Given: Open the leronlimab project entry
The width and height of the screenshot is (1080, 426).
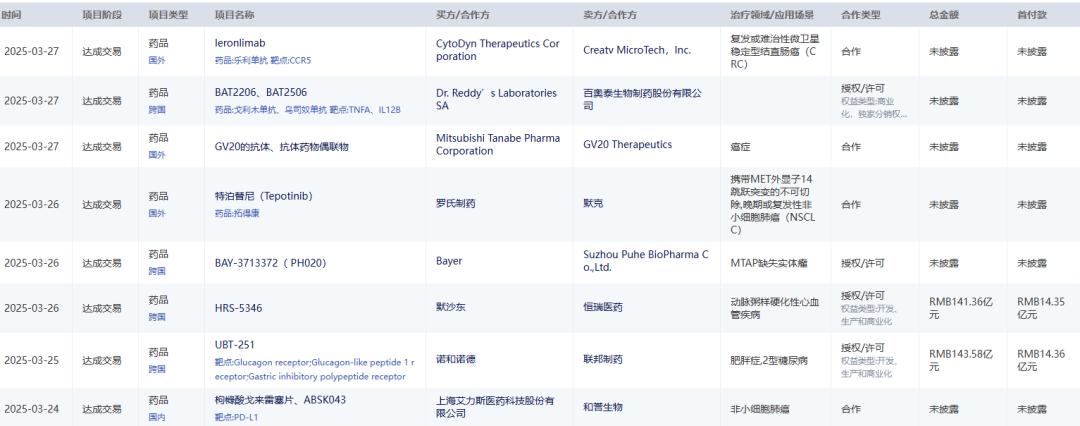Looking at the screenshot, I should 240,44.
